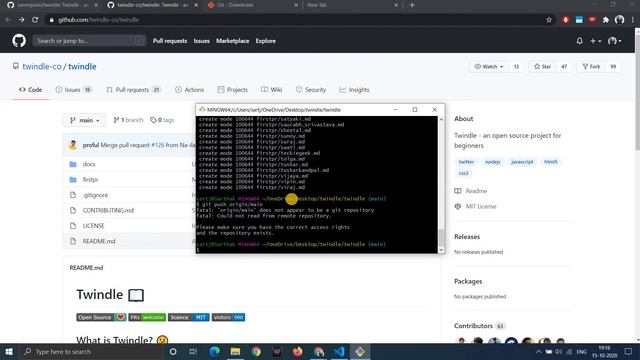Click the browser address bar

click(297, 20)
